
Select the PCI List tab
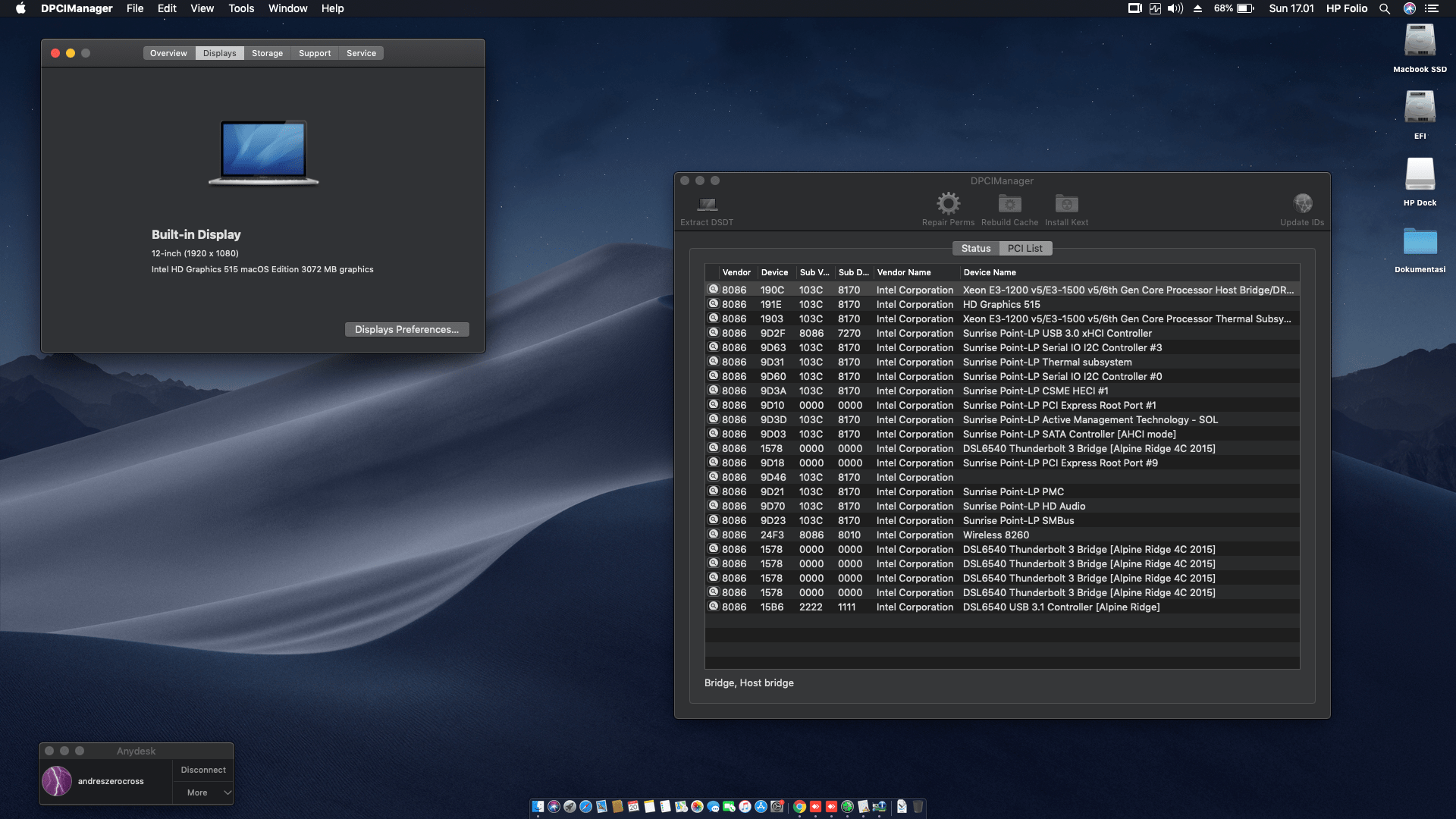[x=1025, y=249]
